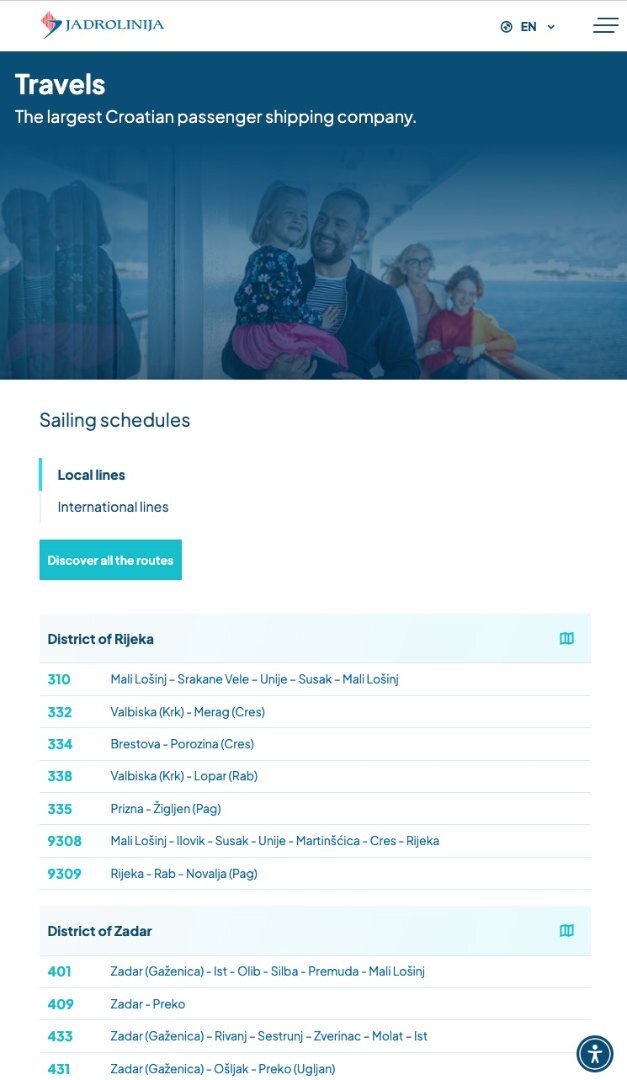Click the globe language icon

click(506, 27)
